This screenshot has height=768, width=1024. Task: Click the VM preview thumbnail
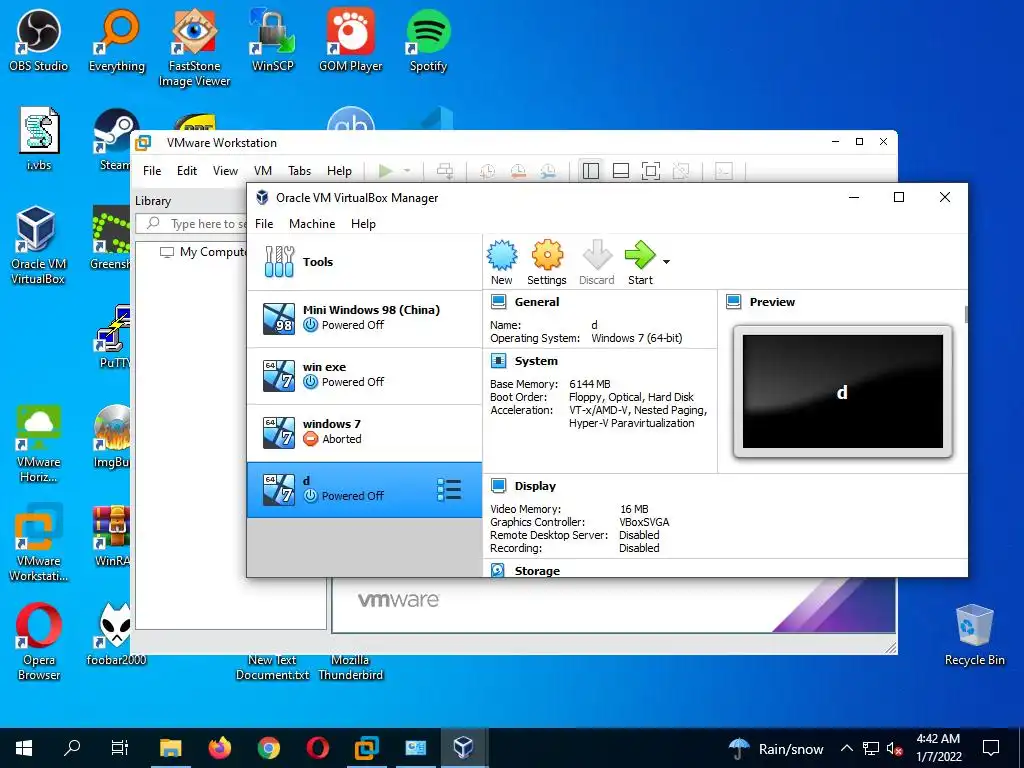842,391
